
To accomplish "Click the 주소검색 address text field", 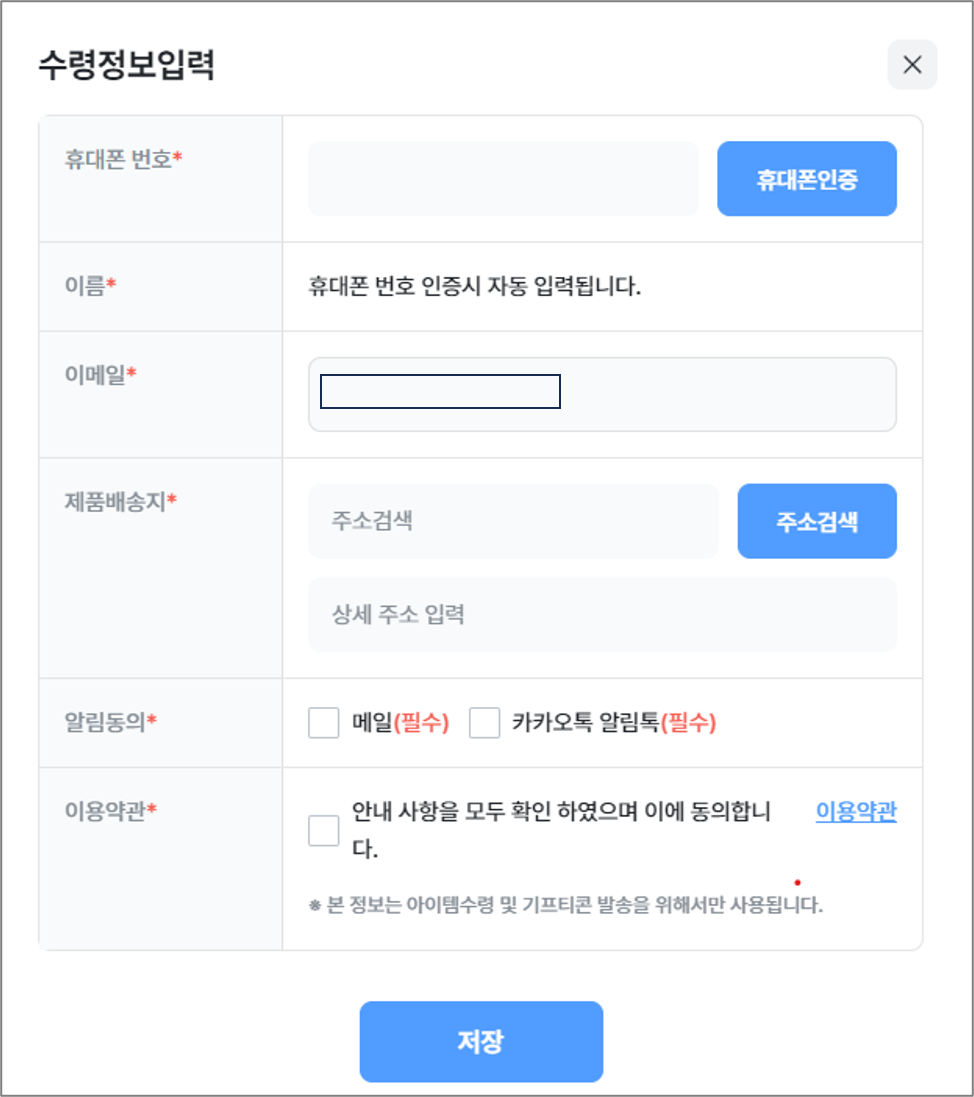I will (x=513, y=521).
